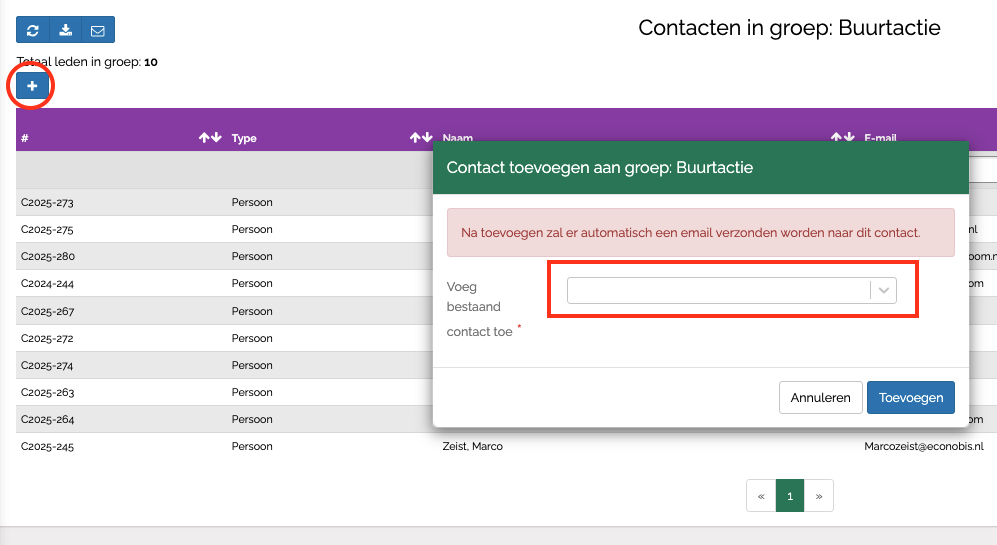997x545 pixels.
Task: Click the envelope email icon button
Action: click(x=98, y=30)
